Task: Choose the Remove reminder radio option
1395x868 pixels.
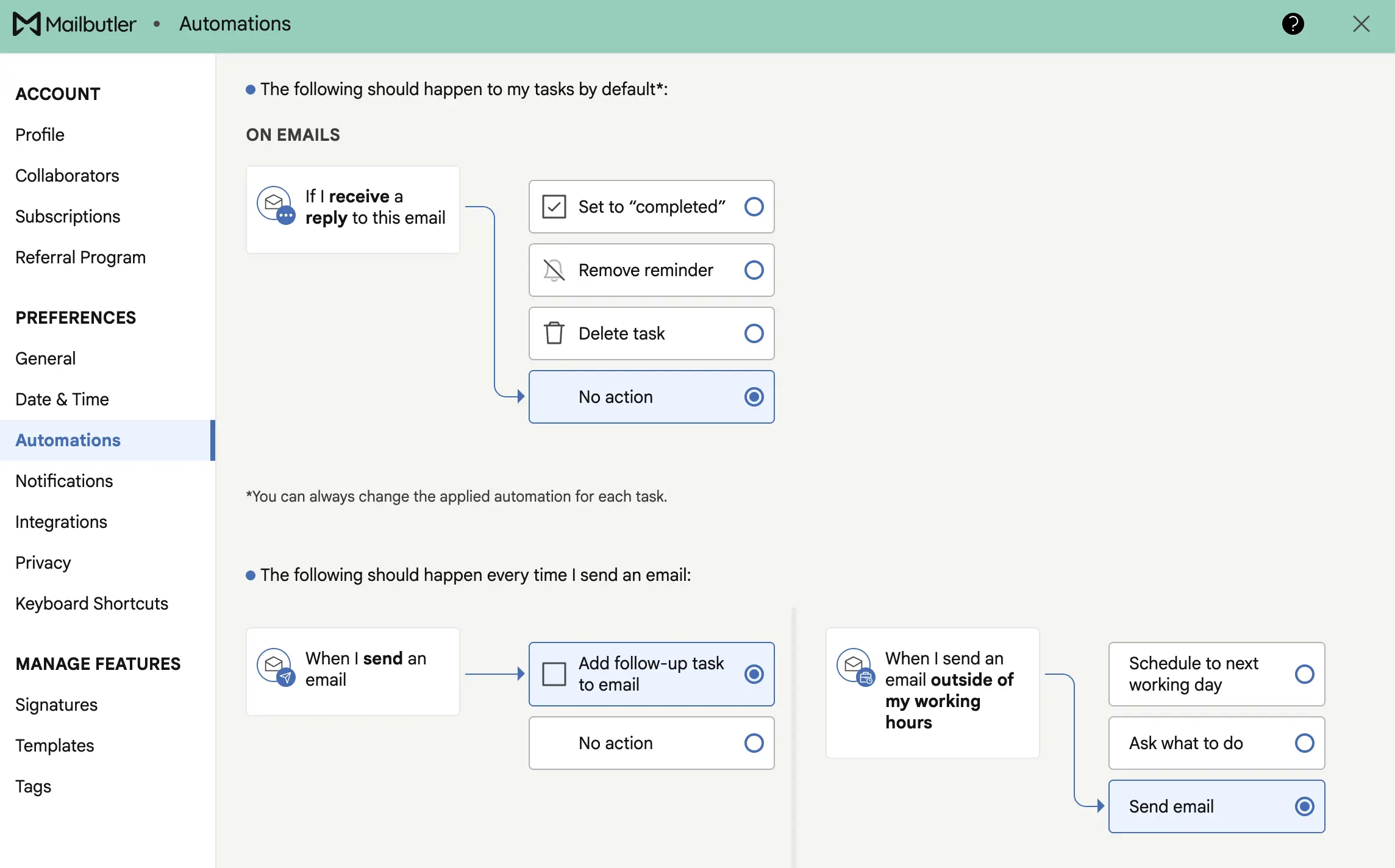Action: (x=754, y=270)
